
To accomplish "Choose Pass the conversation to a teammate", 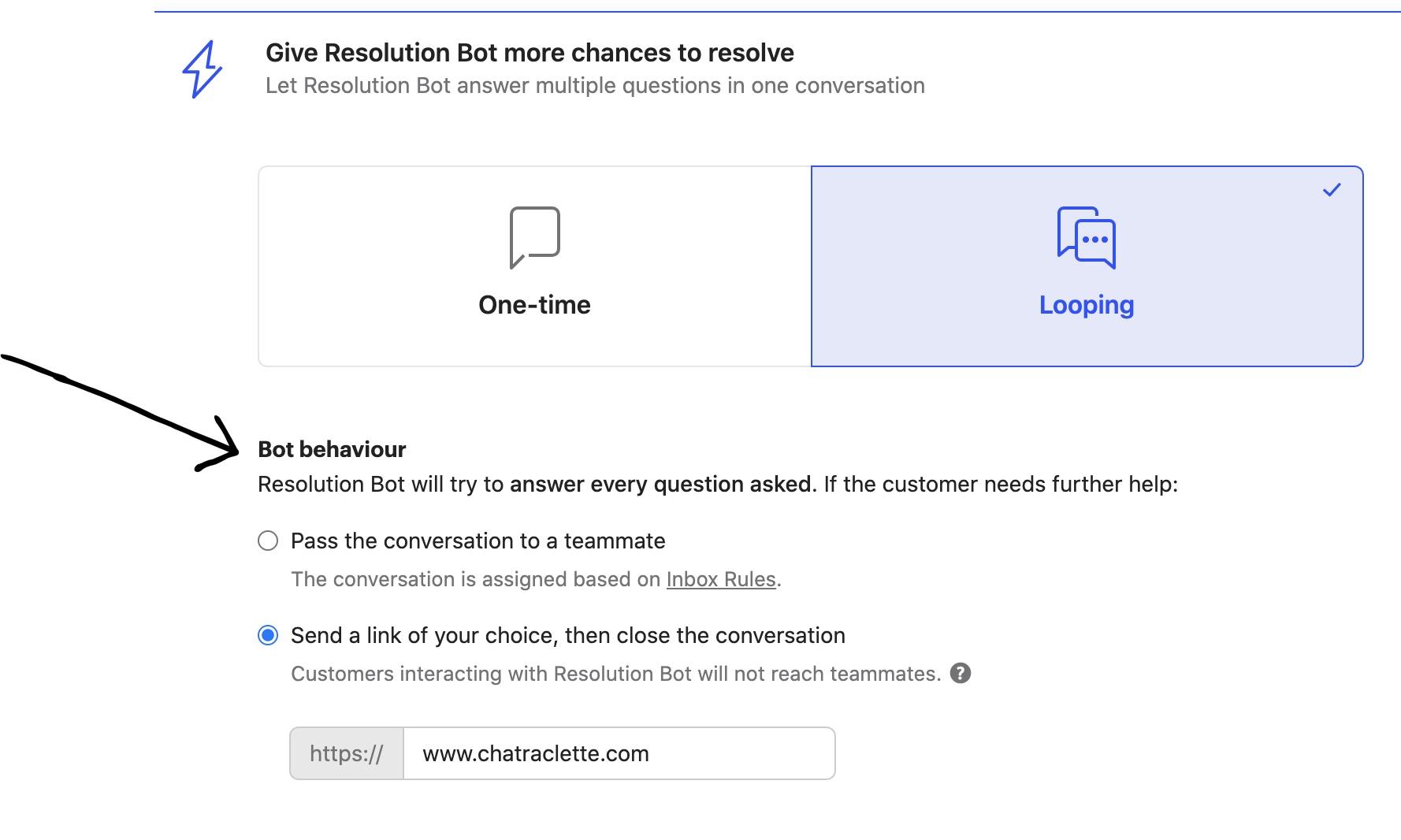I will point(268,541).
